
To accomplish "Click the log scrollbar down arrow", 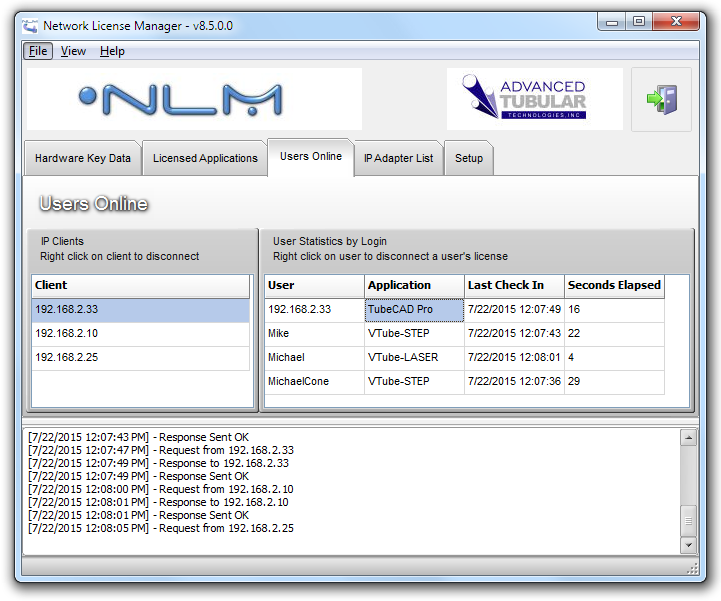I will (x=688, y=544).
